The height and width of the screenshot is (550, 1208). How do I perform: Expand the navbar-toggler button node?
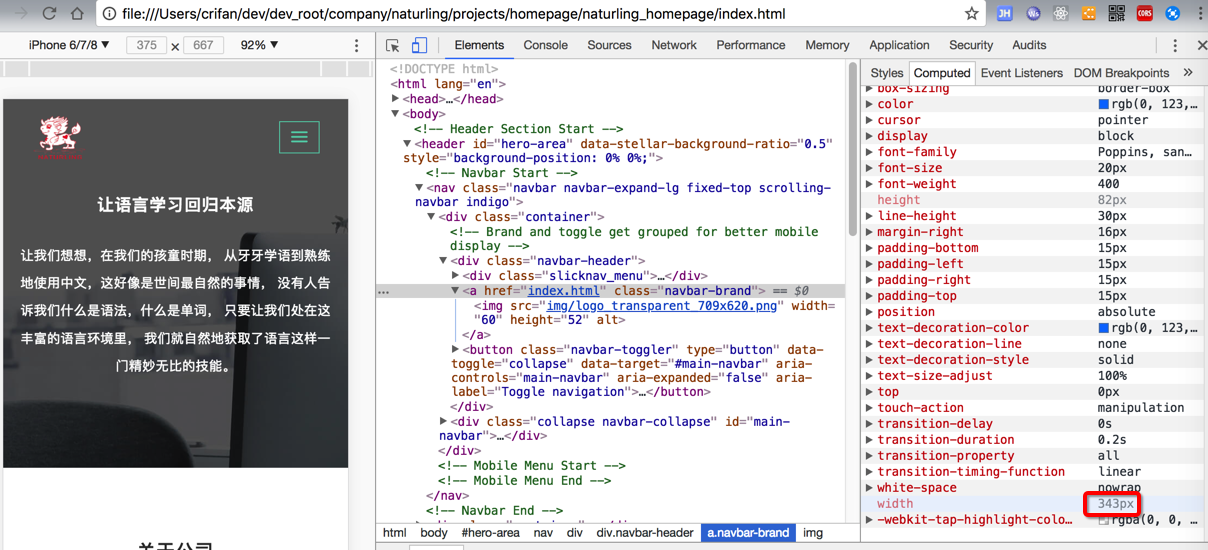[x=456, y=350]
